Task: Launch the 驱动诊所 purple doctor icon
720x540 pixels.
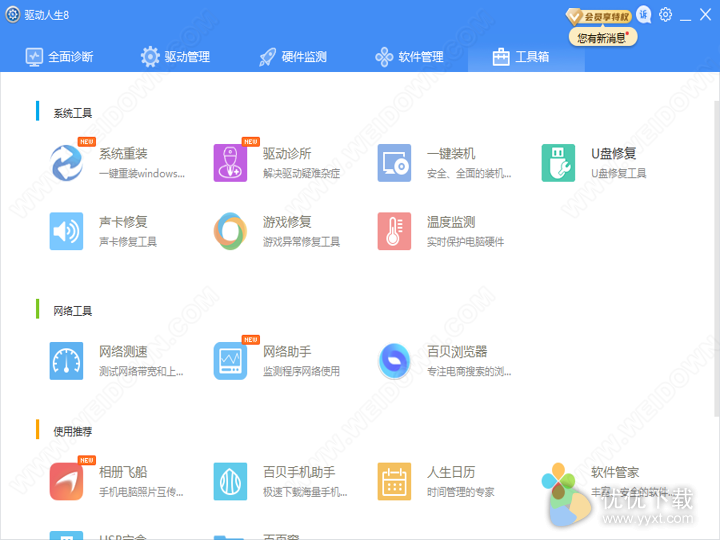Action: (x=231, y=163)
